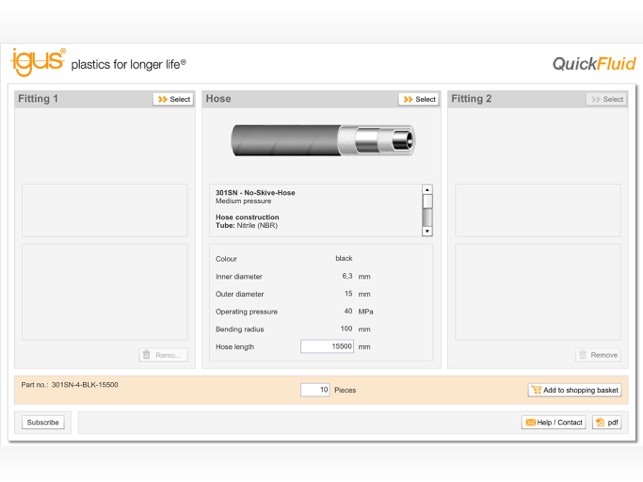Click the hose description scrollbar thumb

[427, 201]
